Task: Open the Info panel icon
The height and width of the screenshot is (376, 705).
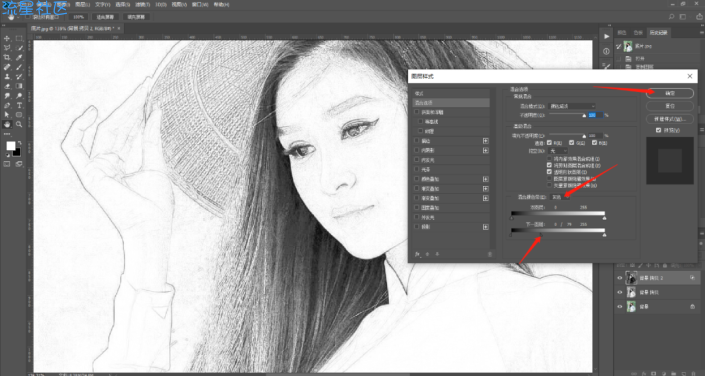Action: (x=607, y=51)
